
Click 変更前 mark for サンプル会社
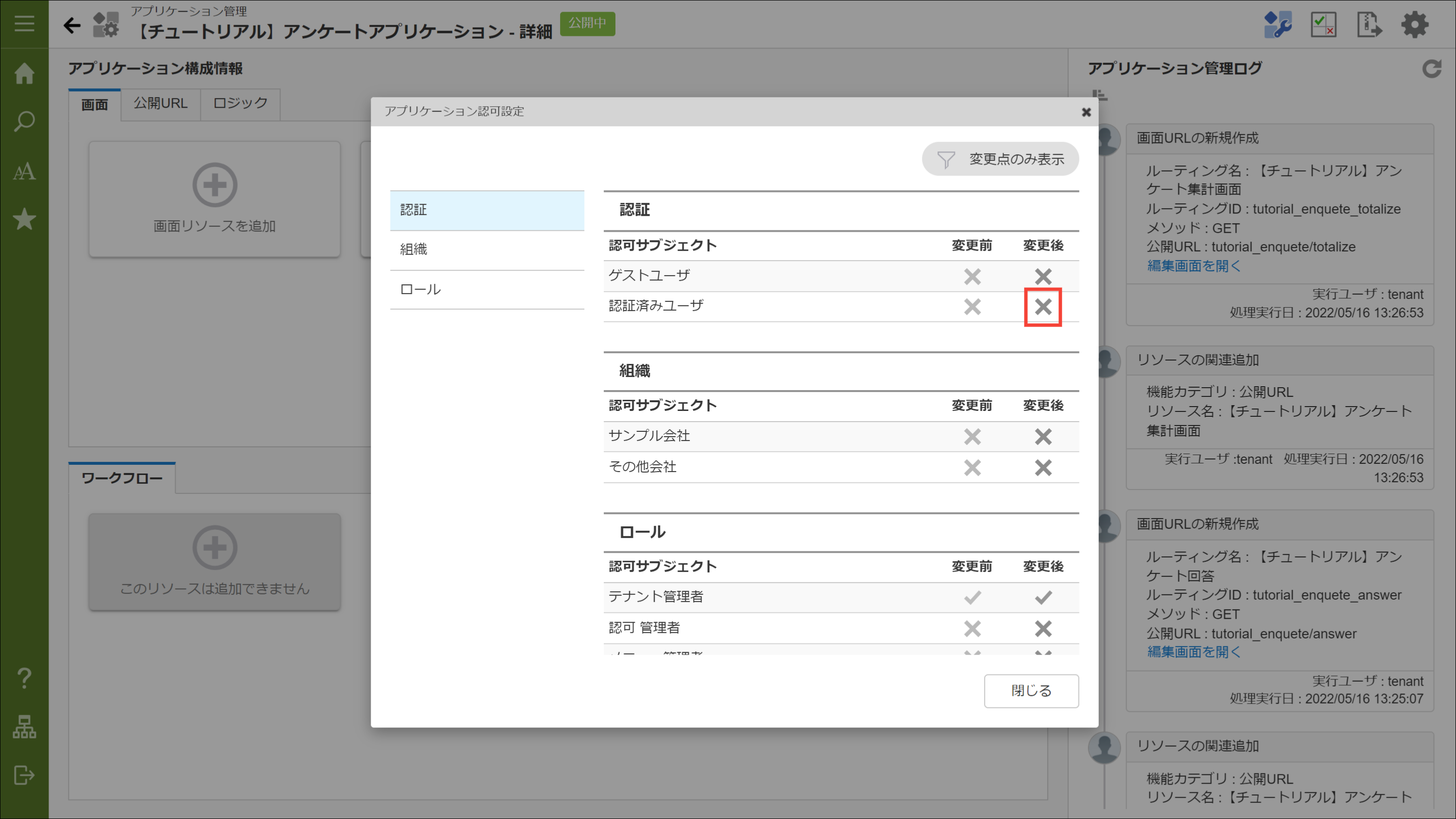click(972, 436)
